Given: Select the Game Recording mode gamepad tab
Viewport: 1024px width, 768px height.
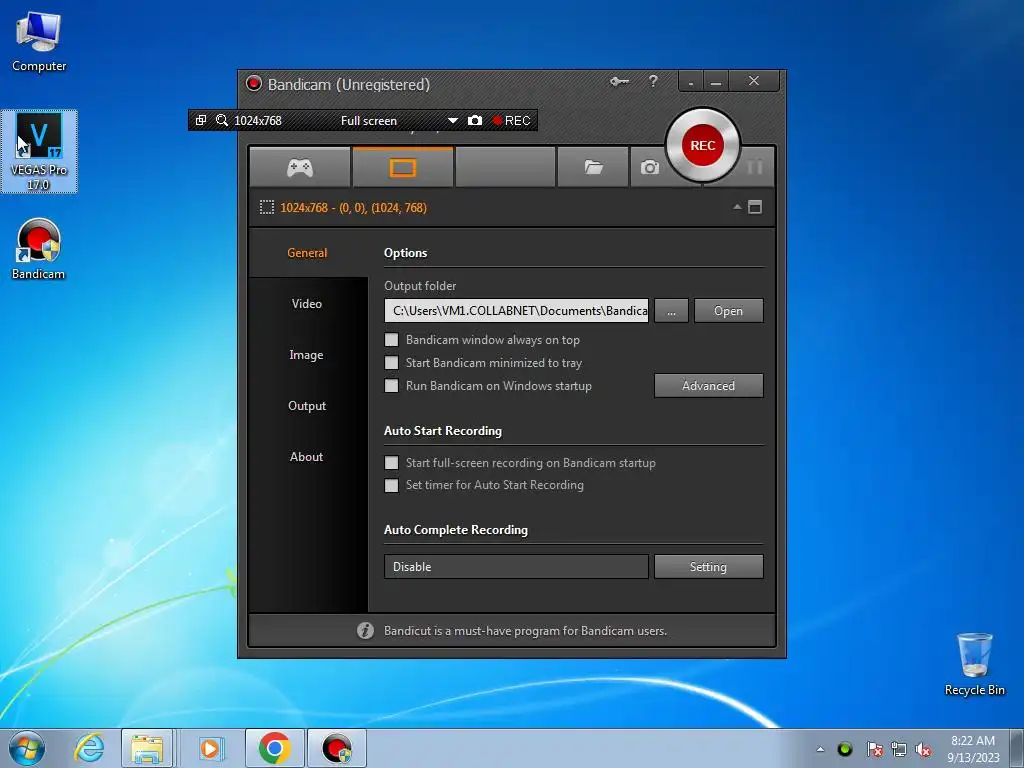Looking at the screenshot, I should (x=300, y=168).
